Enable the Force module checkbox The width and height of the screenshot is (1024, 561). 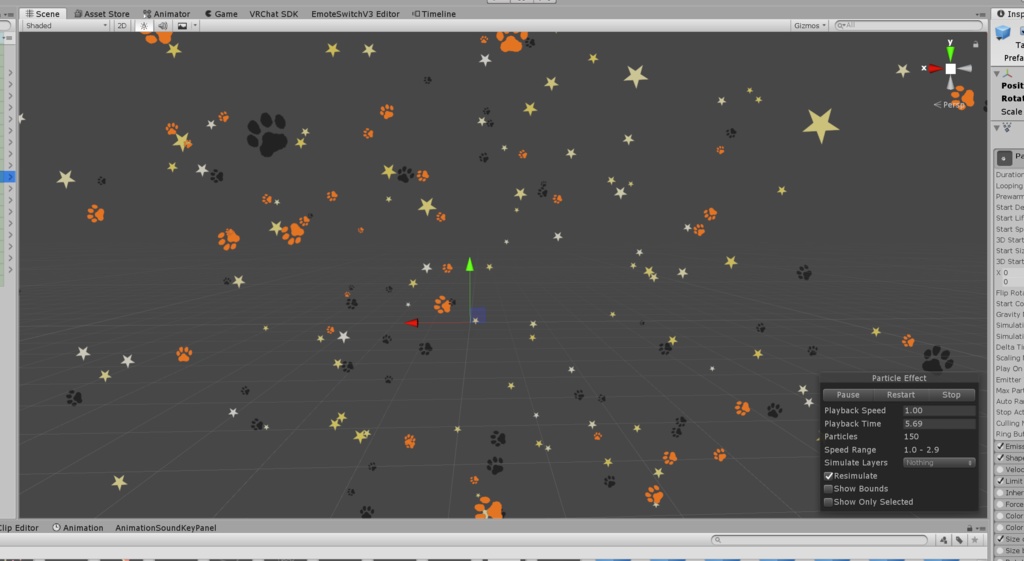[x=1000, y=504]
